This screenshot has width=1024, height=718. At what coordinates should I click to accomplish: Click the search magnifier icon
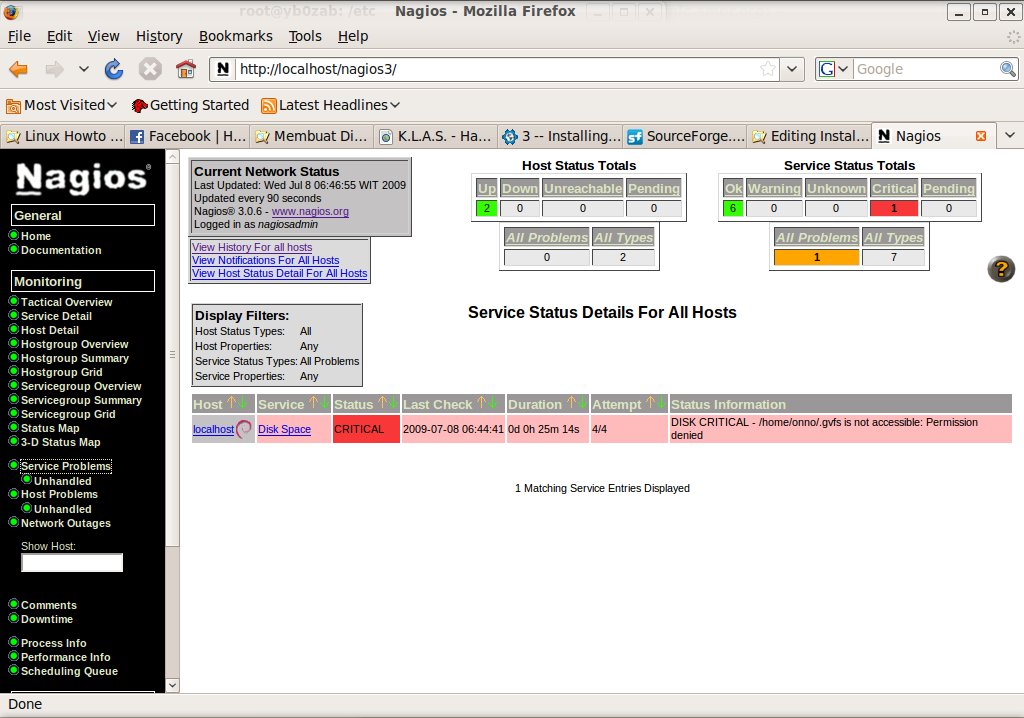[1008, 69]
